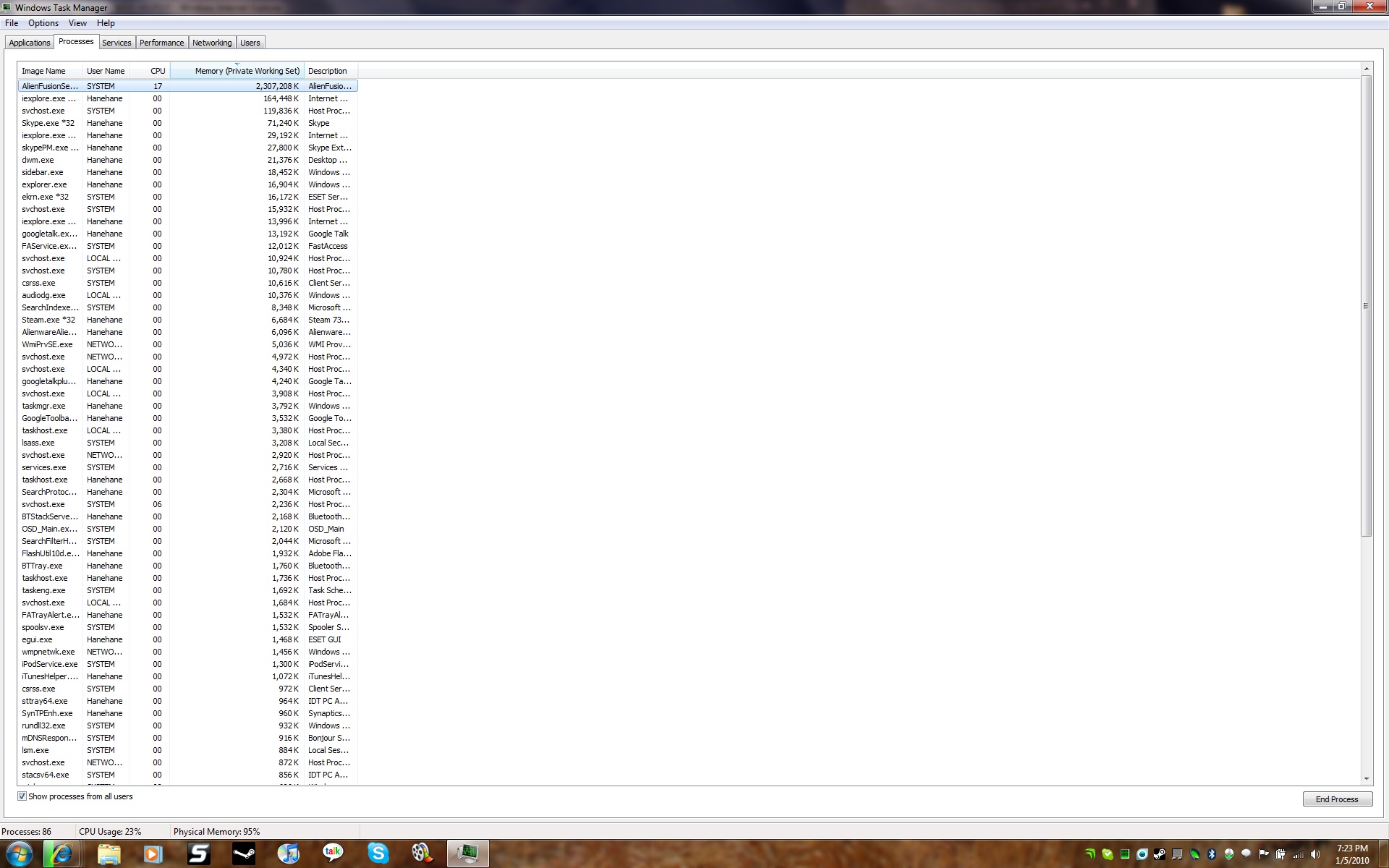The height and width of the screenshot is (868, 1389).
Task: Open Windows Explorer folder taskbar icon
Action: 109,854
